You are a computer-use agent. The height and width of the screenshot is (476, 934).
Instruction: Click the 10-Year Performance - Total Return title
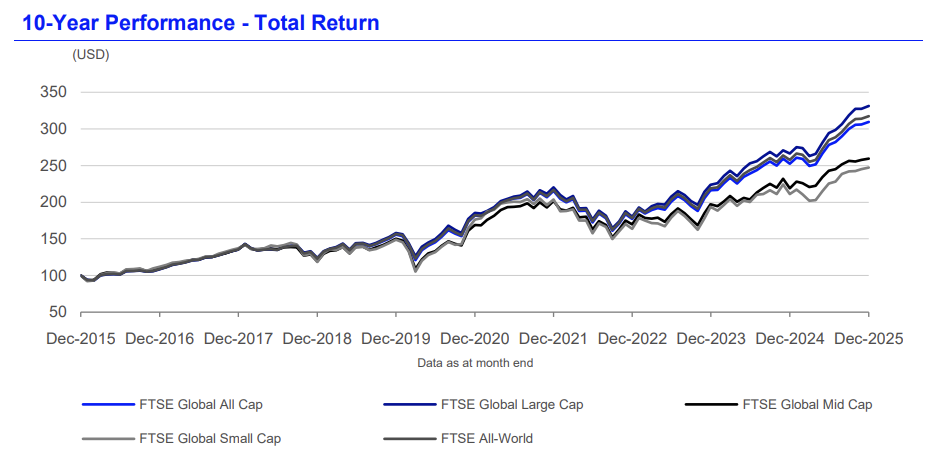tap(197, 21)
